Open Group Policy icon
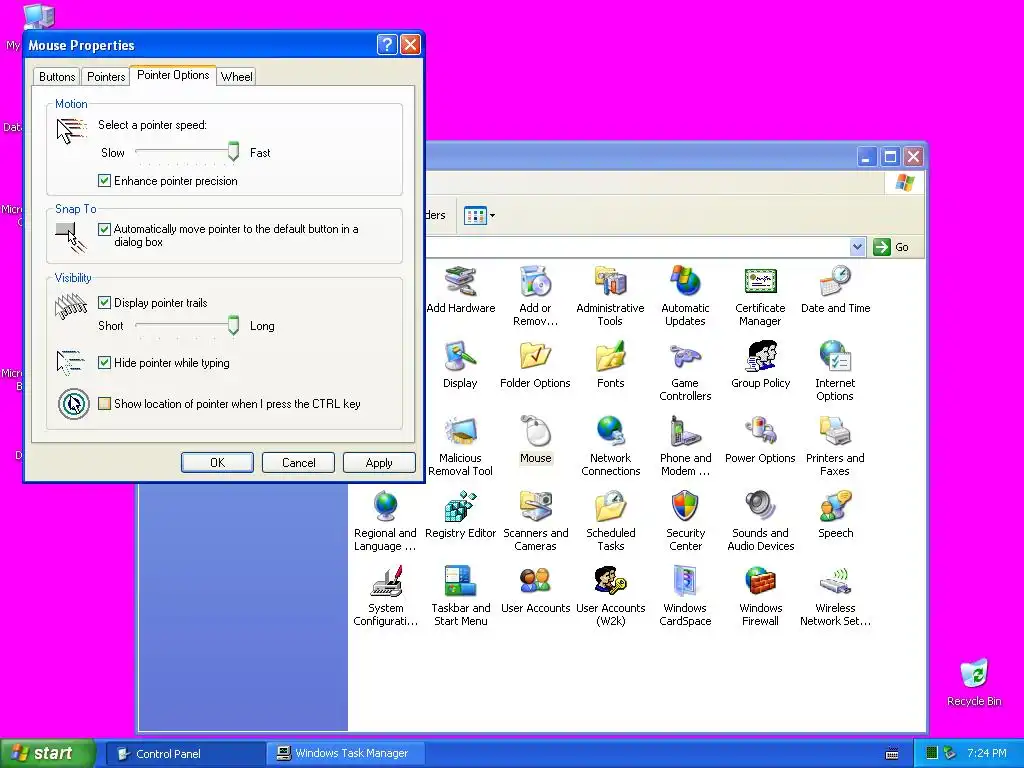Screen dimensions: 1024x768 click(760, 365)
